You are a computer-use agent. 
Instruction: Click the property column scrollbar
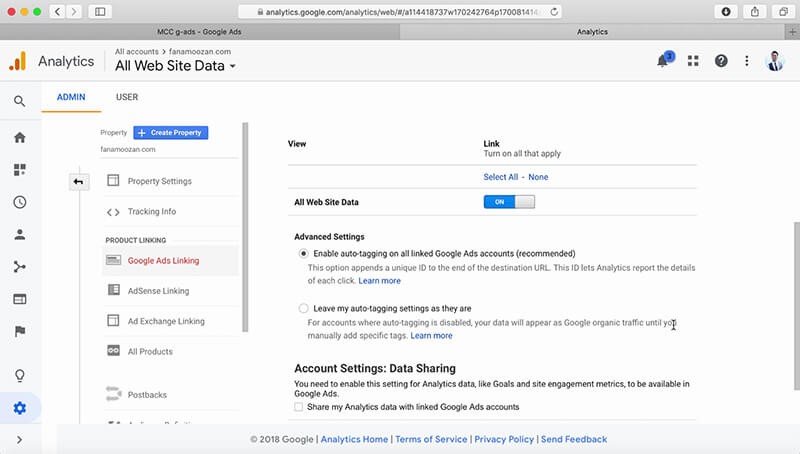pyautogui.click(x=245, y=227)
